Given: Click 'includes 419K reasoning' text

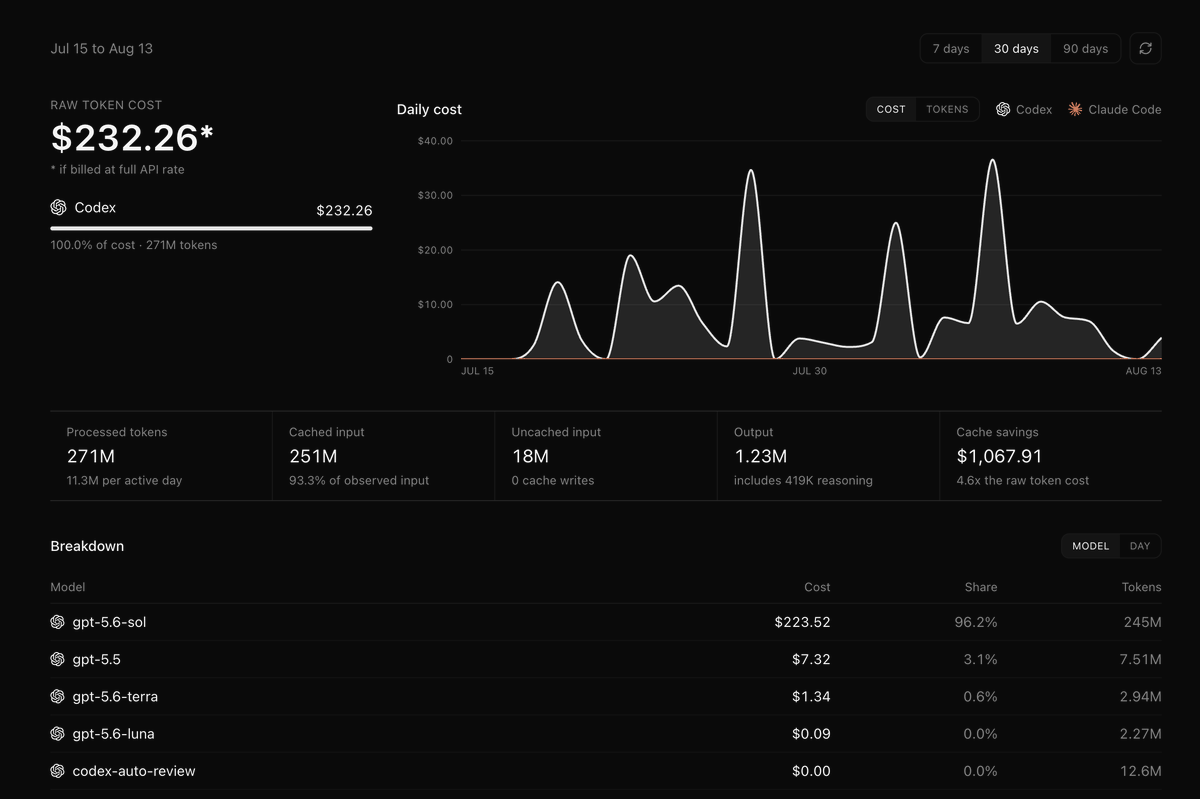Looking at the screenshot, I should tap(803, 480).
